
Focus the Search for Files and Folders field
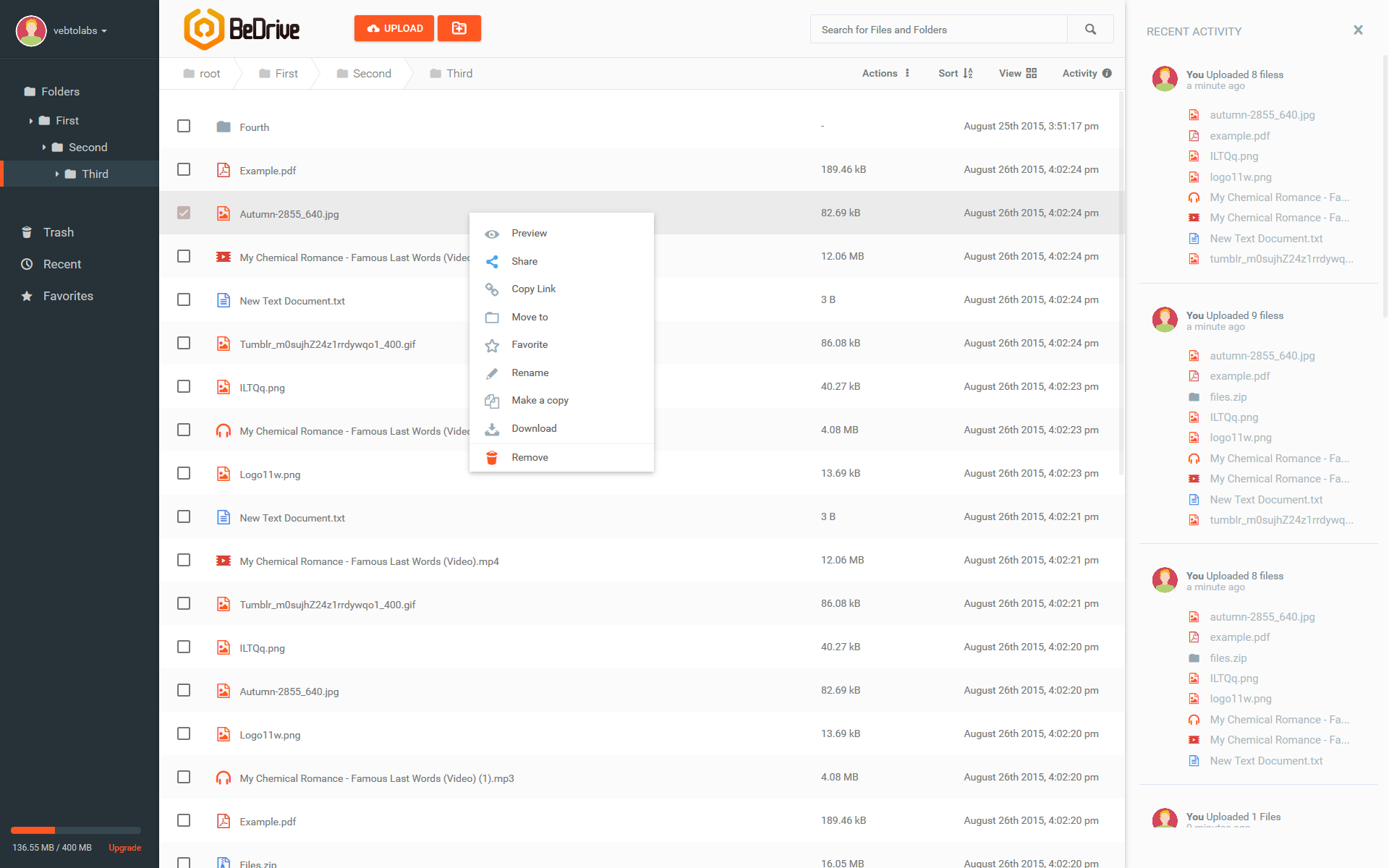click(938, 30)
